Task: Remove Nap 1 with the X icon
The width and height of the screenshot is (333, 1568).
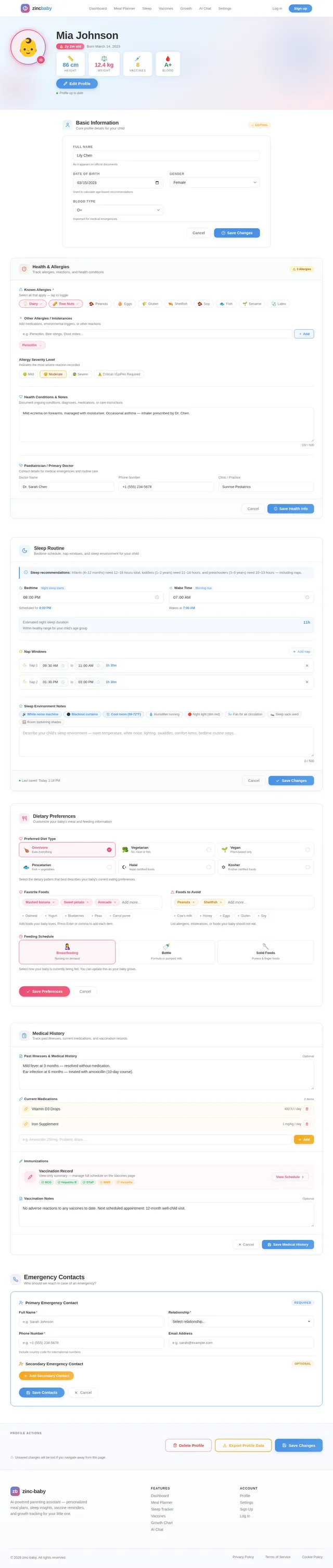Action: tap(307, 665)
